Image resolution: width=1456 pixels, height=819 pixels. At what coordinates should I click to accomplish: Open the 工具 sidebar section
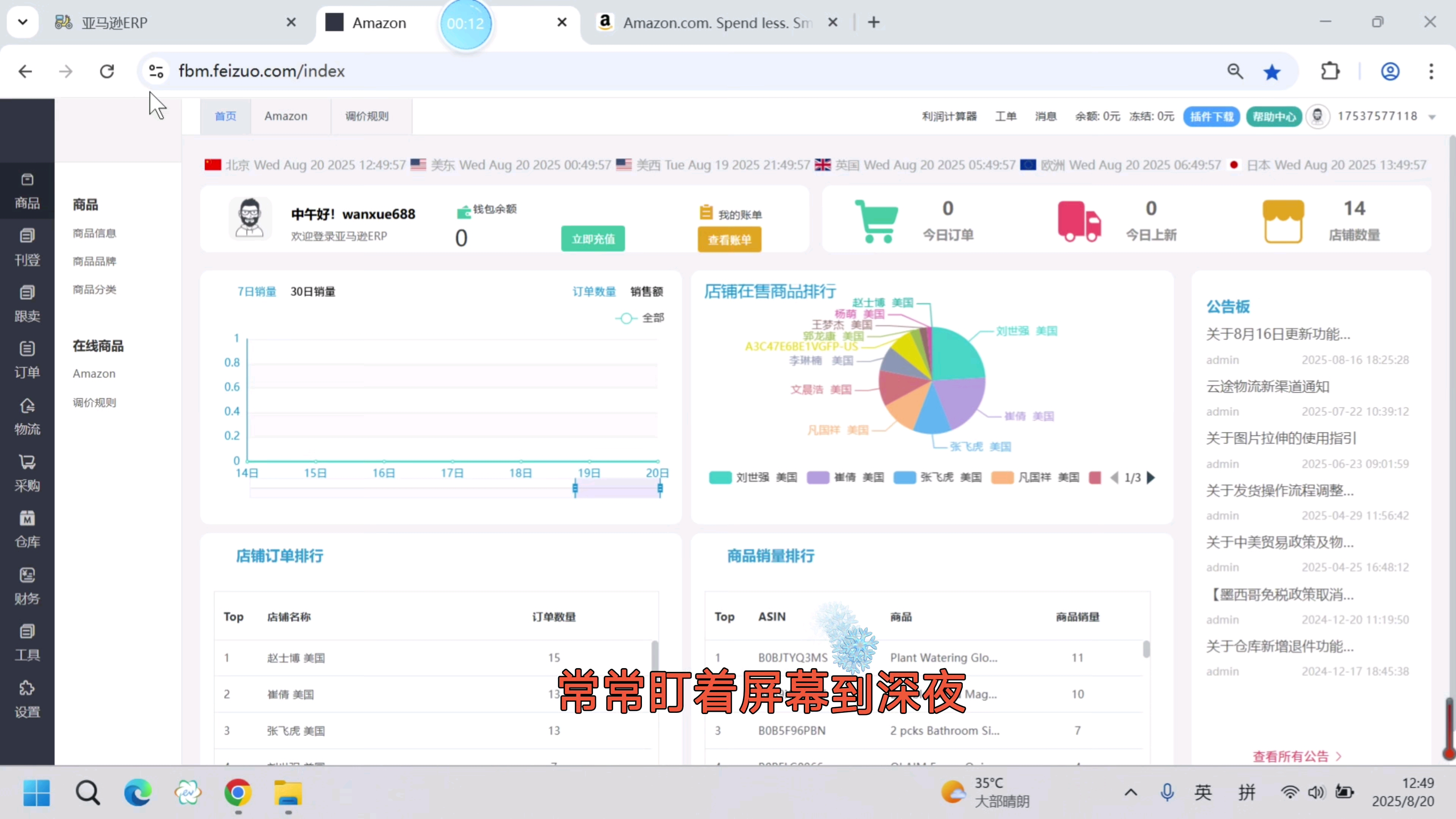27,643
